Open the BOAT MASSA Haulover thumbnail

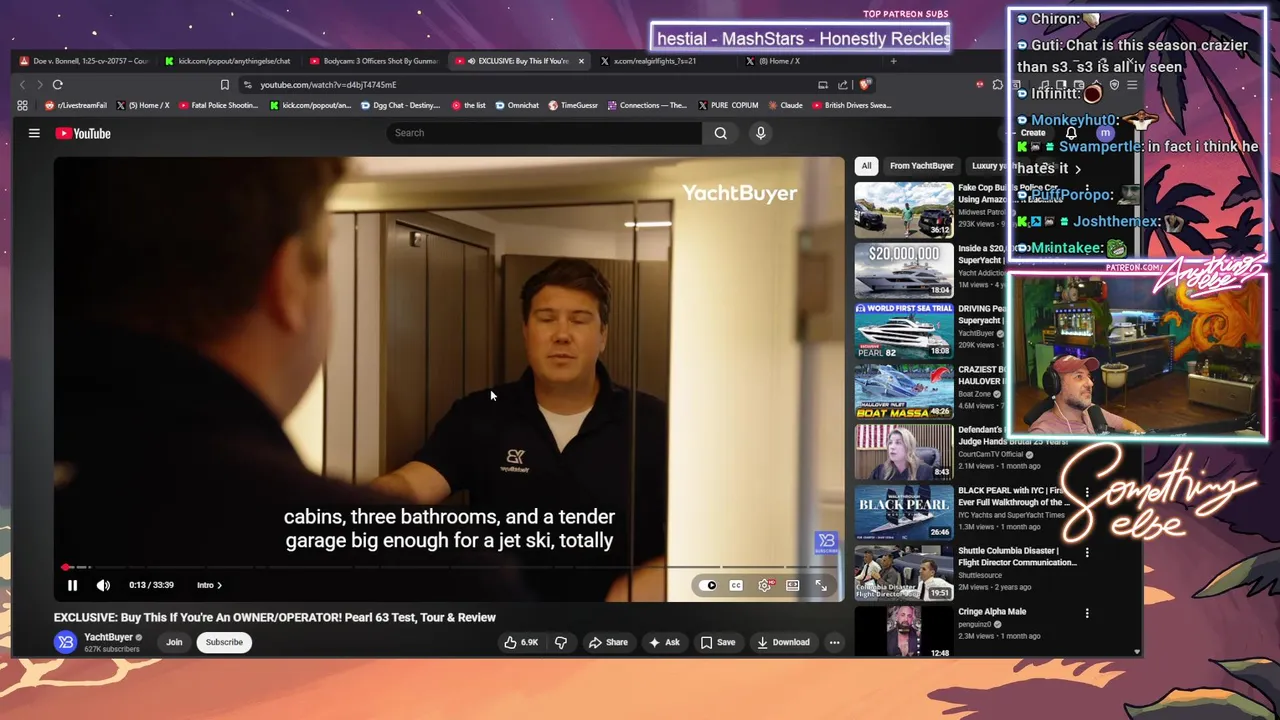click(x=904, y=391)
